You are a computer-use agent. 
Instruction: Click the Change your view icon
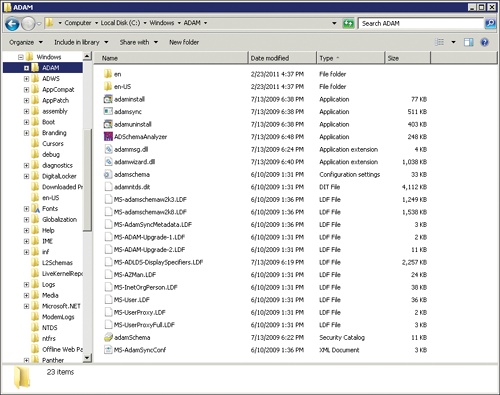tap(440, 42)
